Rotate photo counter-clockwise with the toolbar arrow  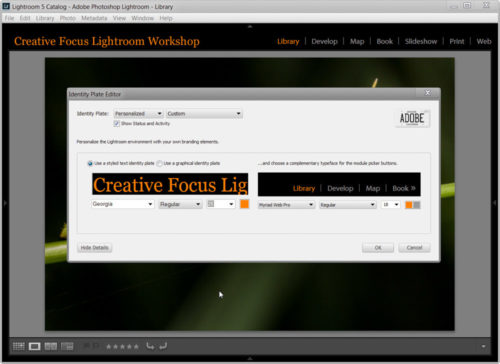[x=150, y=346]
